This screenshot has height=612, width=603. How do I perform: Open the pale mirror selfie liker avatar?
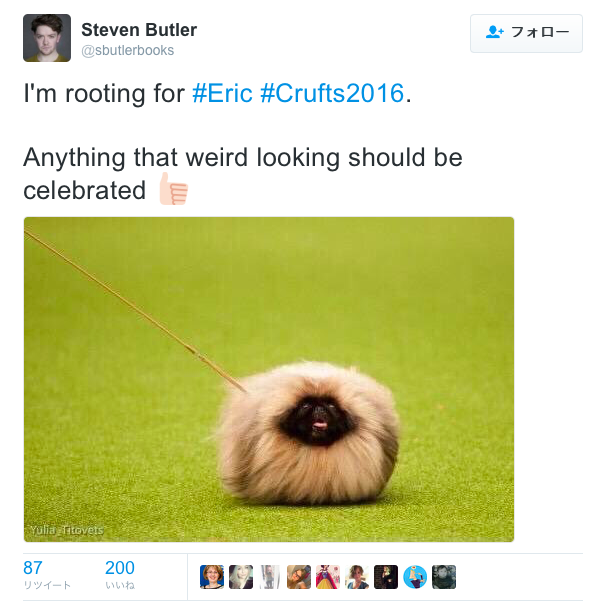pyautogui.click(x=270, y=577)
